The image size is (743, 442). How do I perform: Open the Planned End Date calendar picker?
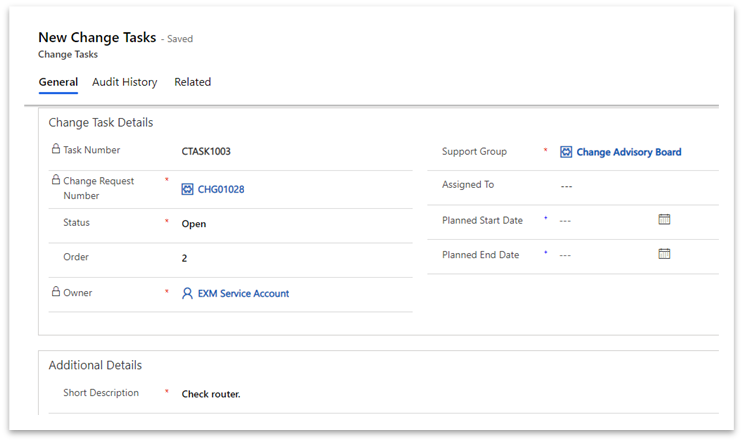664,254
